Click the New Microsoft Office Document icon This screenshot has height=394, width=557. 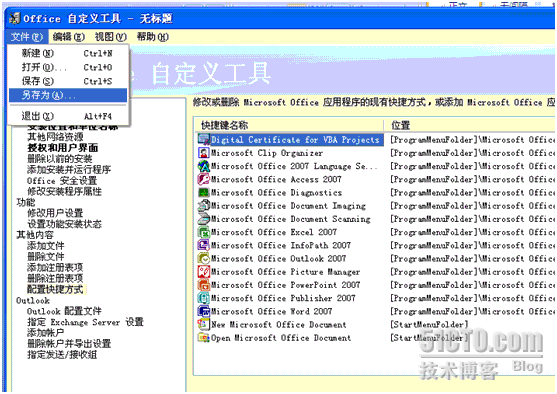[x=204, y=324]
